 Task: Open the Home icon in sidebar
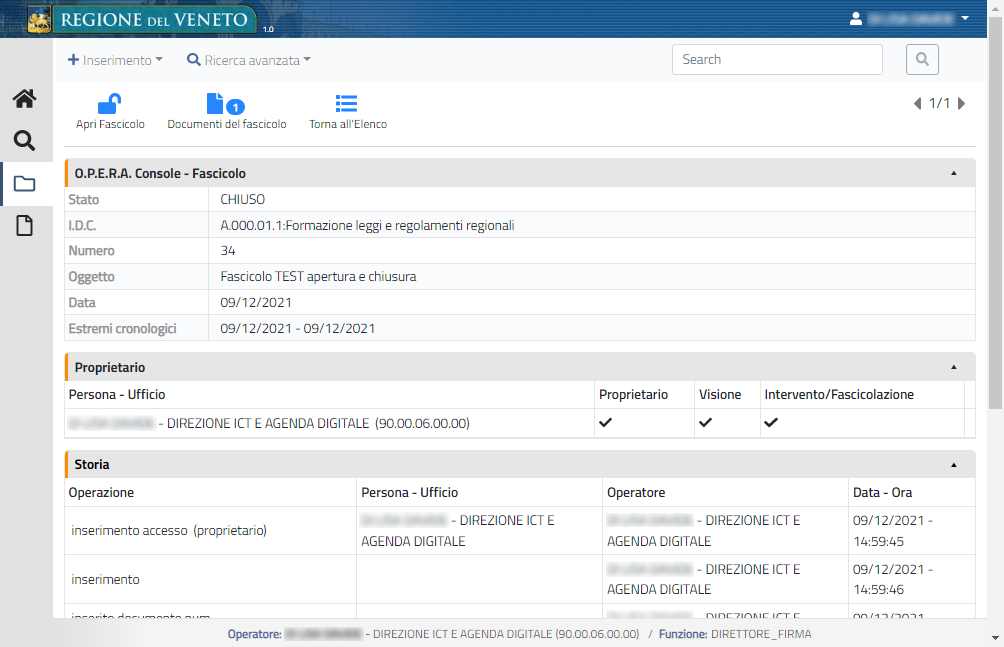click(24, 99)
